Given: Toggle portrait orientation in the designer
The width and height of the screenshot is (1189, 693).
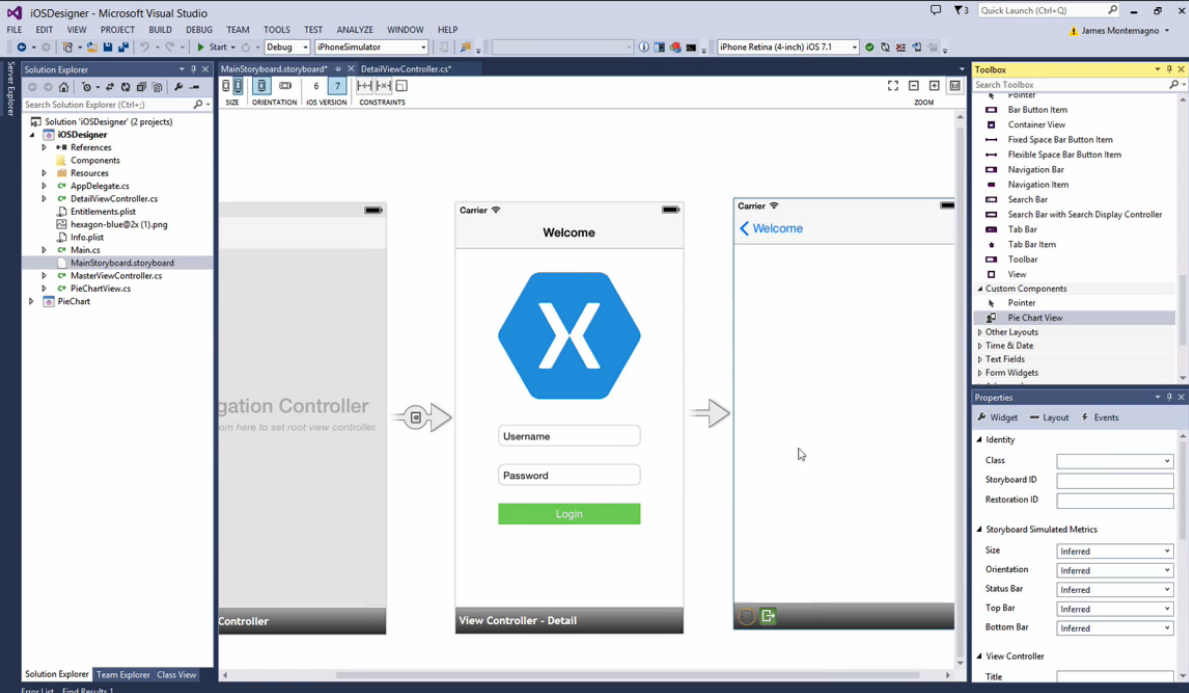Looking at the screenshot, I should (262, 86).
